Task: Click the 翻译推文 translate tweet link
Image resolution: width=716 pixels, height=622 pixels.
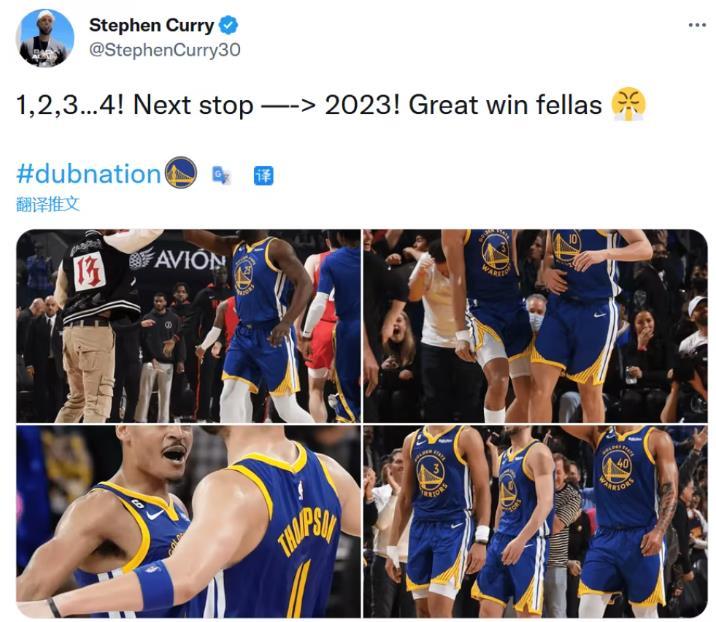Action: tap(47, 204)
